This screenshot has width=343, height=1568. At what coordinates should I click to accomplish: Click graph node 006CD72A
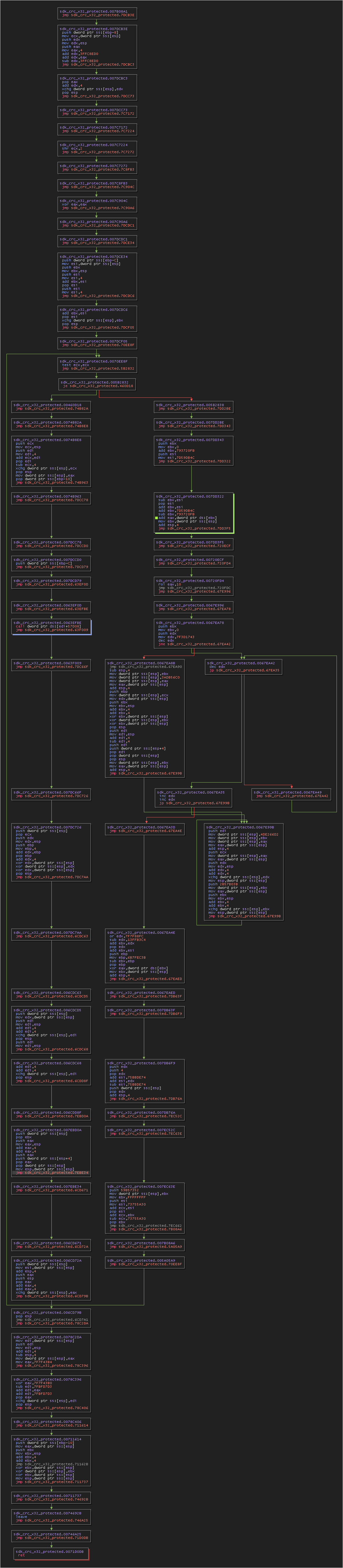click(x=51, y=1279)
